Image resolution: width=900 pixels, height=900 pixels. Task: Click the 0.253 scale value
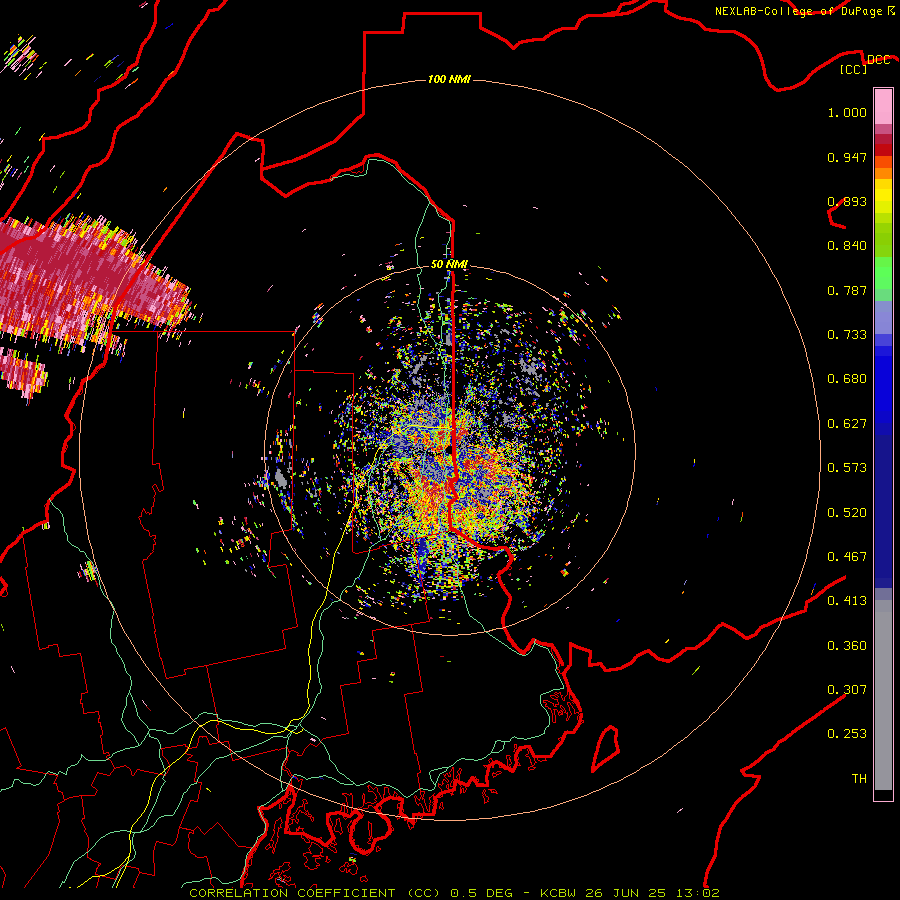[x=847, y=734]
